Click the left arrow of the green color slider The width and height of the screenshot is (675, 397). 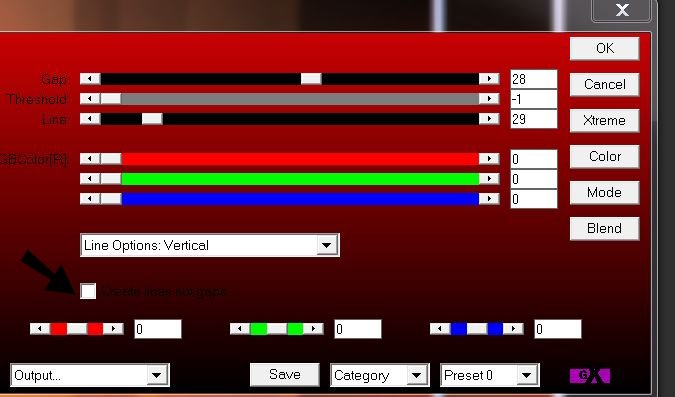(90, 179)
